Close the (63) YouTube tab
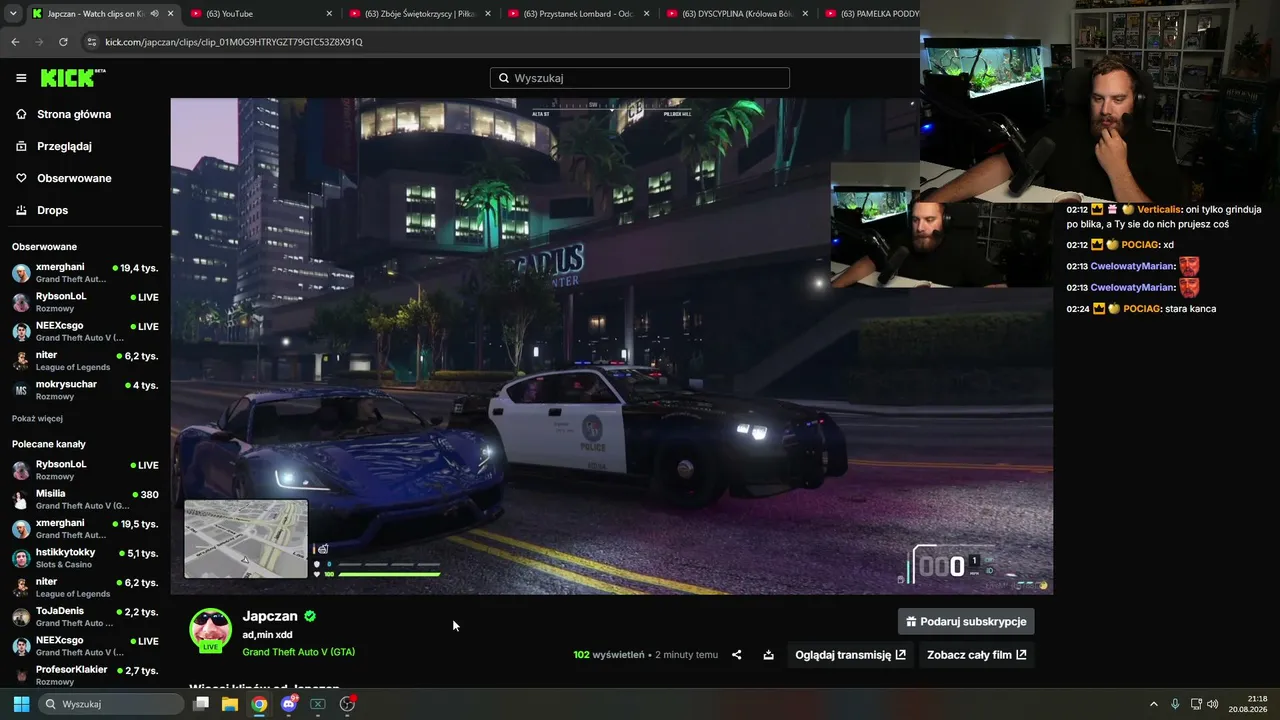The image size is (1280, 720). [x=329, y=14]
